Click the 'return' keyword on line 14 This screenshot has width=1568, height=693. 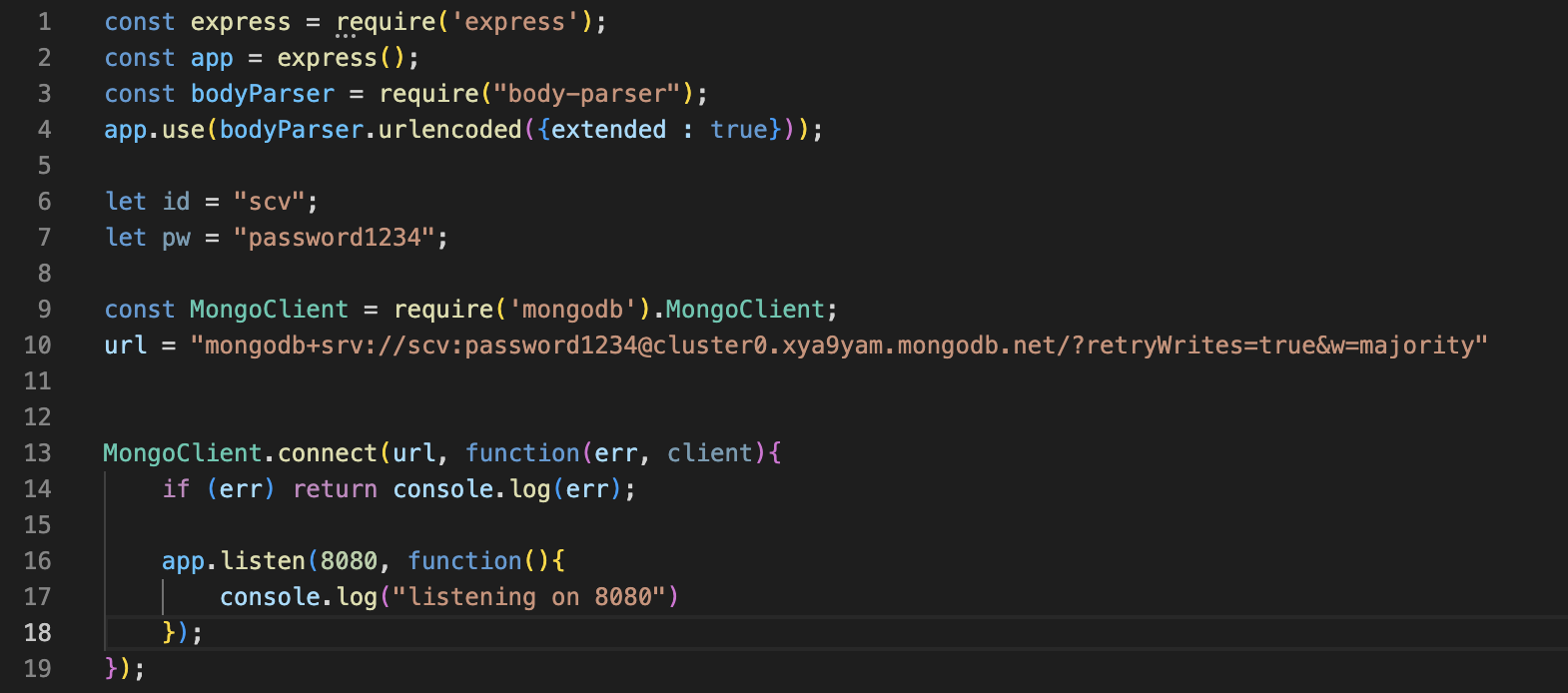335,489
